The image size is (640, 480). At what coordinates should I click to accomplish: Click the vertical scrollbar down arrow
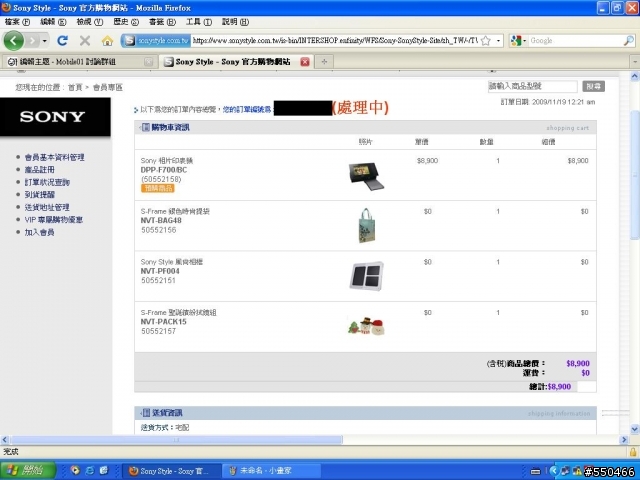coord(635,429)
